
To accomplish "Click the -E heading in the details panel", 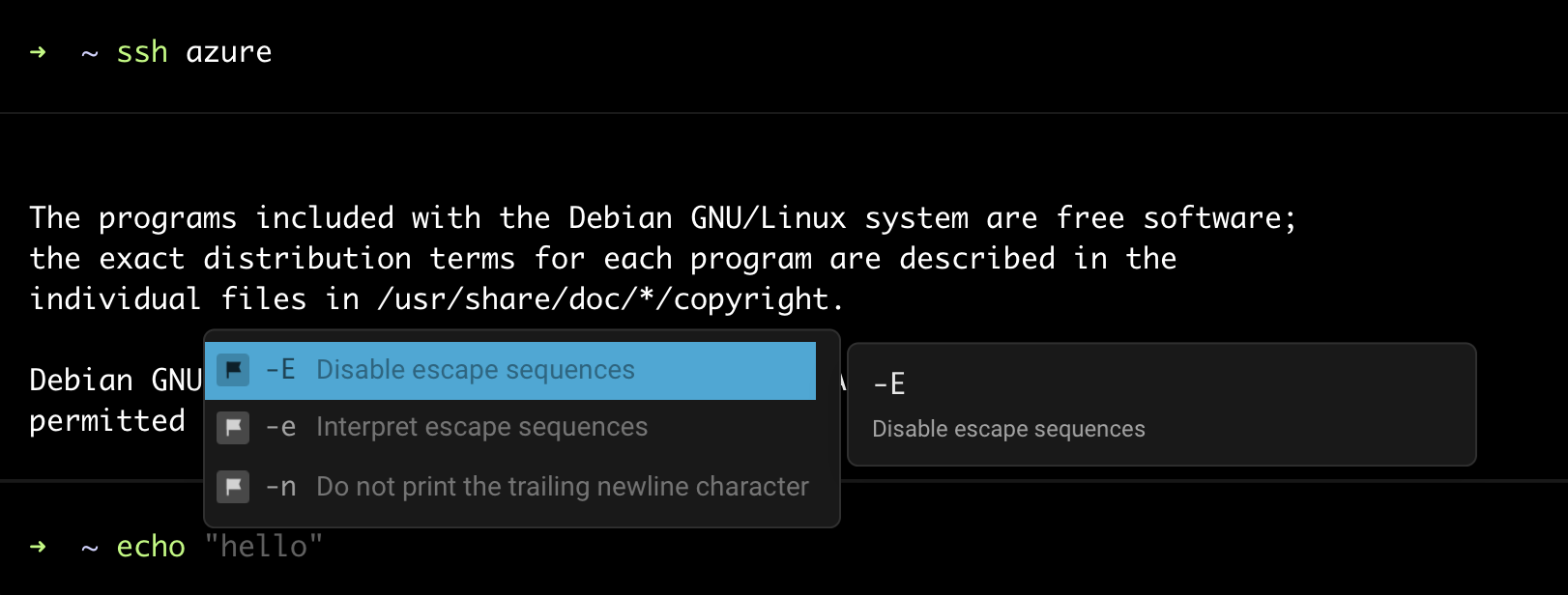I will point(888,384).
